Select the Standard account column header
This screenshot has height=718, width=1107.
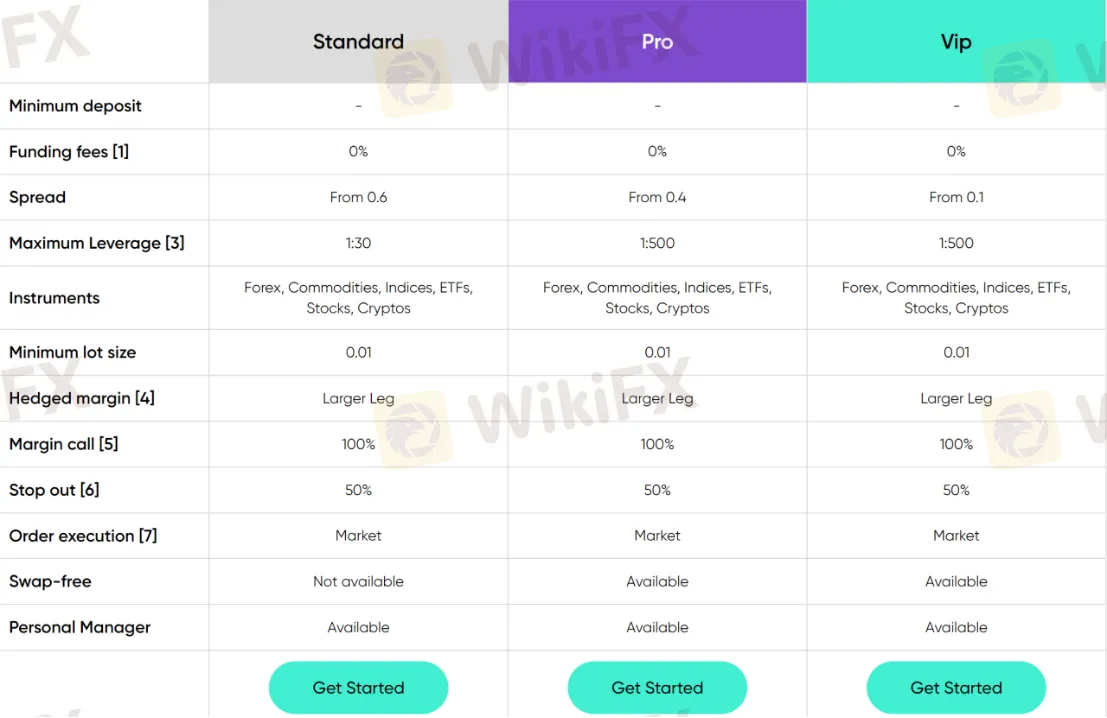(x=358, y=42)
